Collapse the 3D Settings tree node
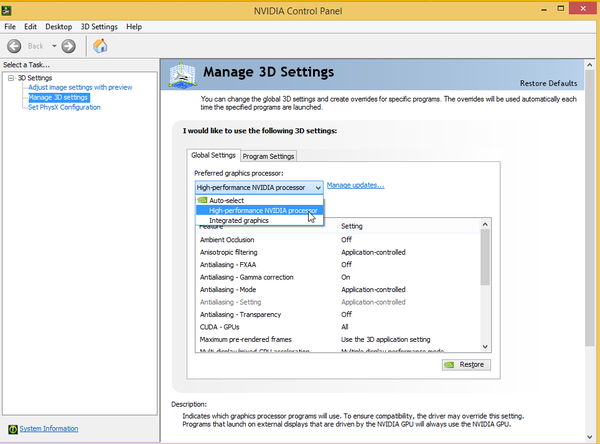The width and height of the screenshot is (600, 444). (9, 78)
